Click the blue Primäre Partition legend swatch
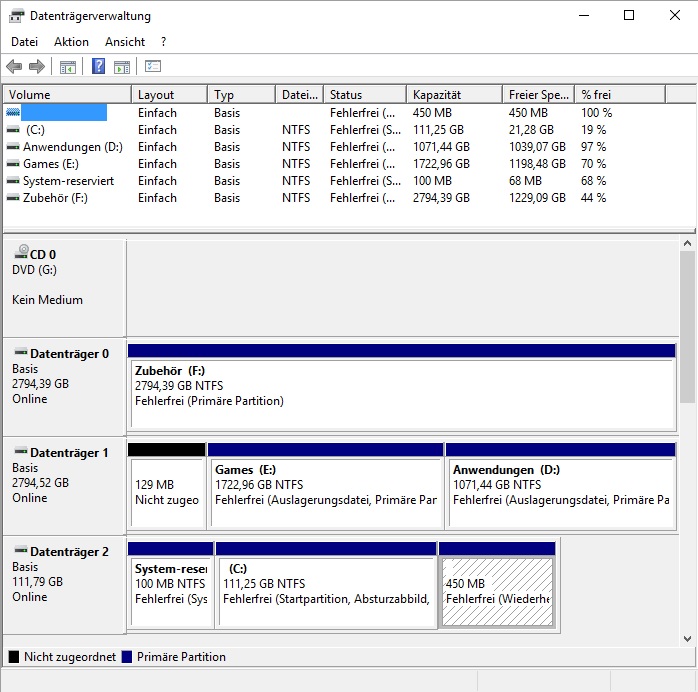698x692 pixels. 127,657
